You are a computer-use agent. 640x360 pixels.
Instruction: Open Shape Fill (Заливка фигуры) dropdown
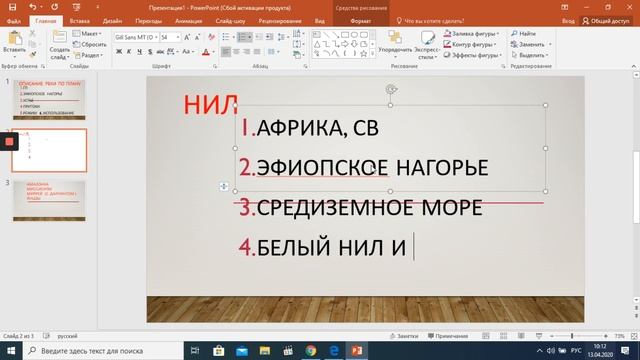coord(471,33)
